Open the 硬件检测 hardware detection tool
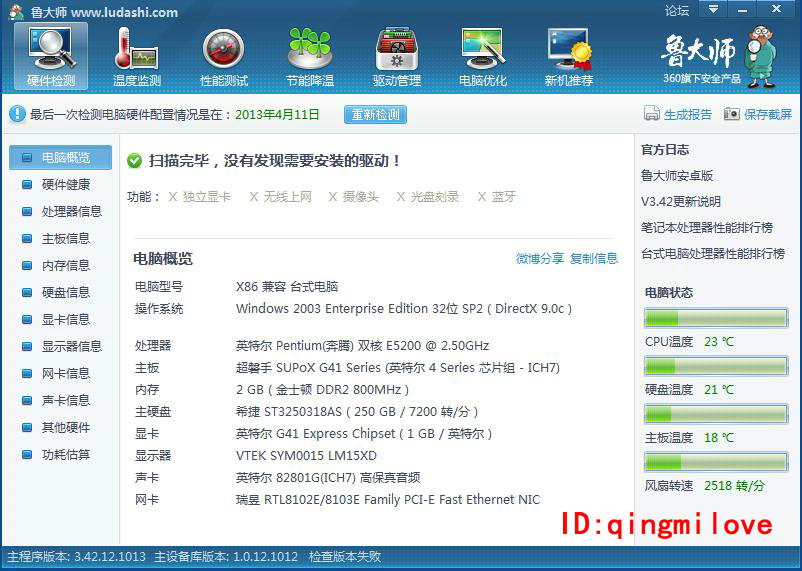 pyautogui.click(x=51, y=56)
